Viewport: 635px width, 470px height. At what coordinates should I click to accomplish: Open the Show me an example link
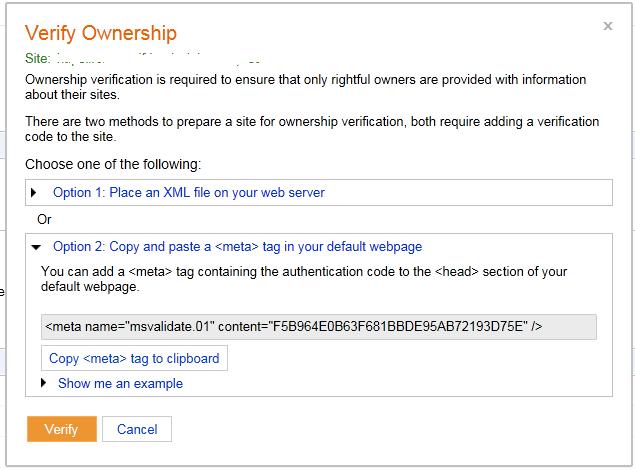pyautogui.click(x=120, y=383)
